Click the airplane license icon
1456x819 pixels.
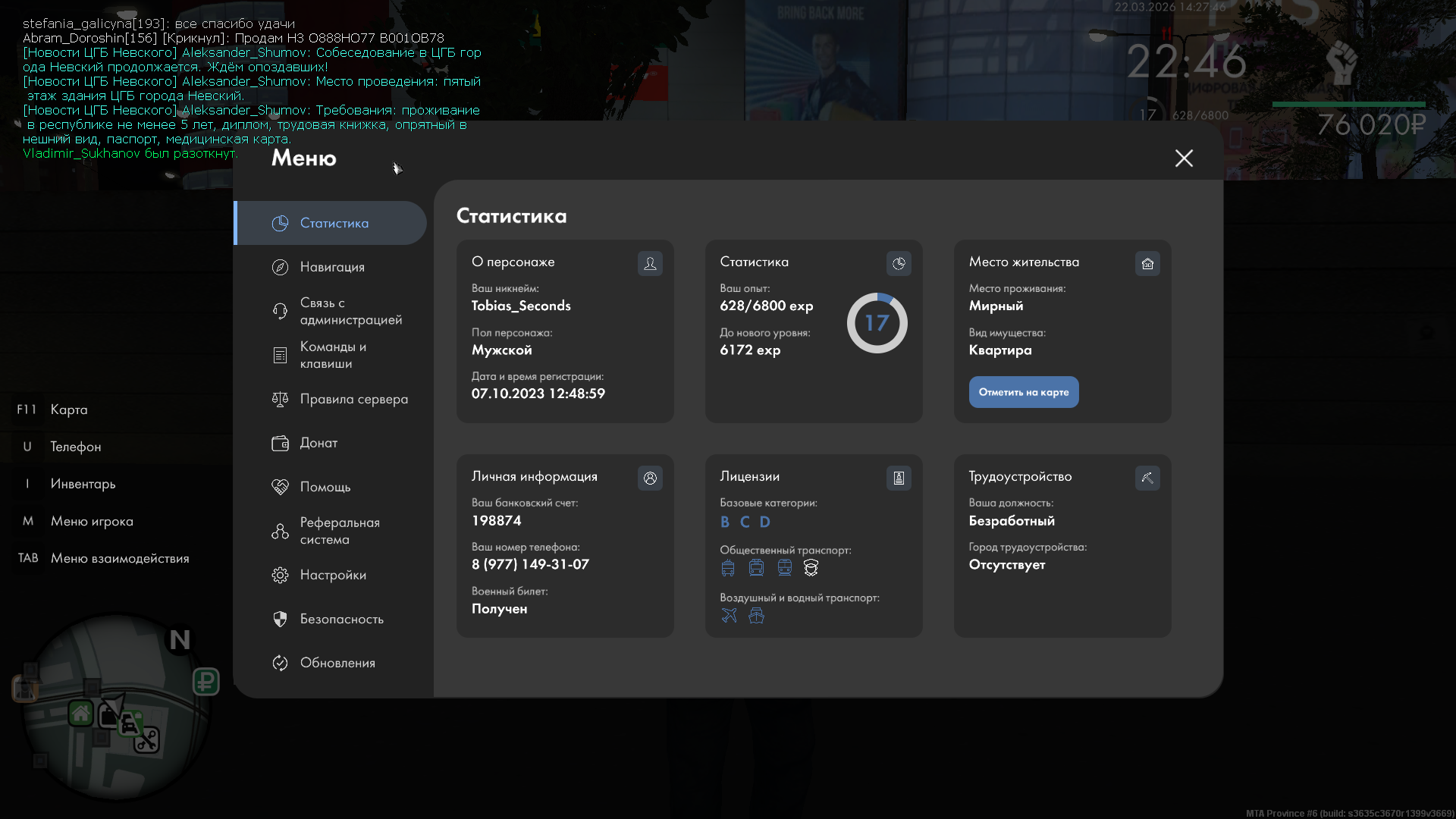(x=729, y=615)
